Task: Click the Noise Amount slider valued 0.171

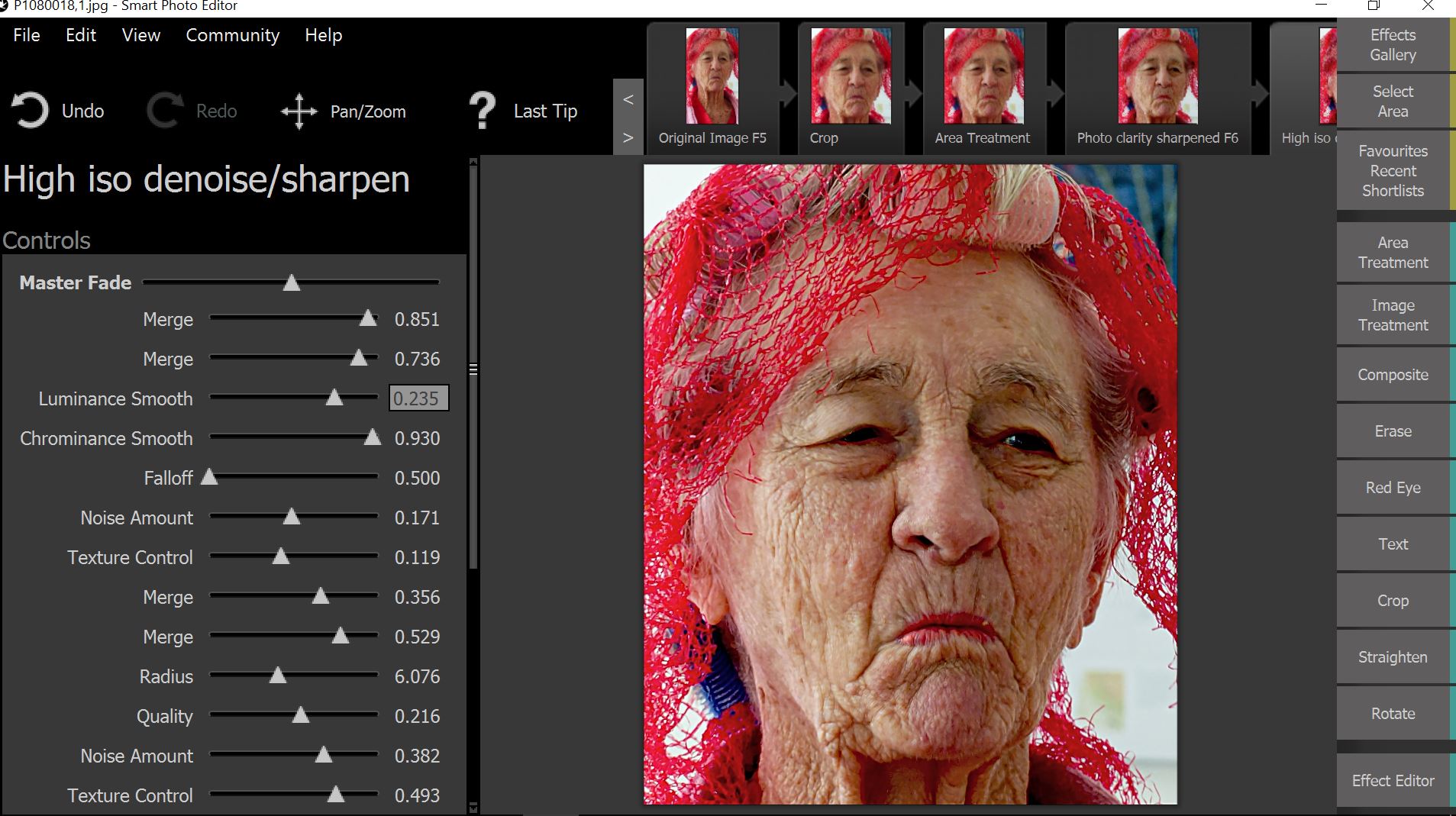Action: point(294,518)
